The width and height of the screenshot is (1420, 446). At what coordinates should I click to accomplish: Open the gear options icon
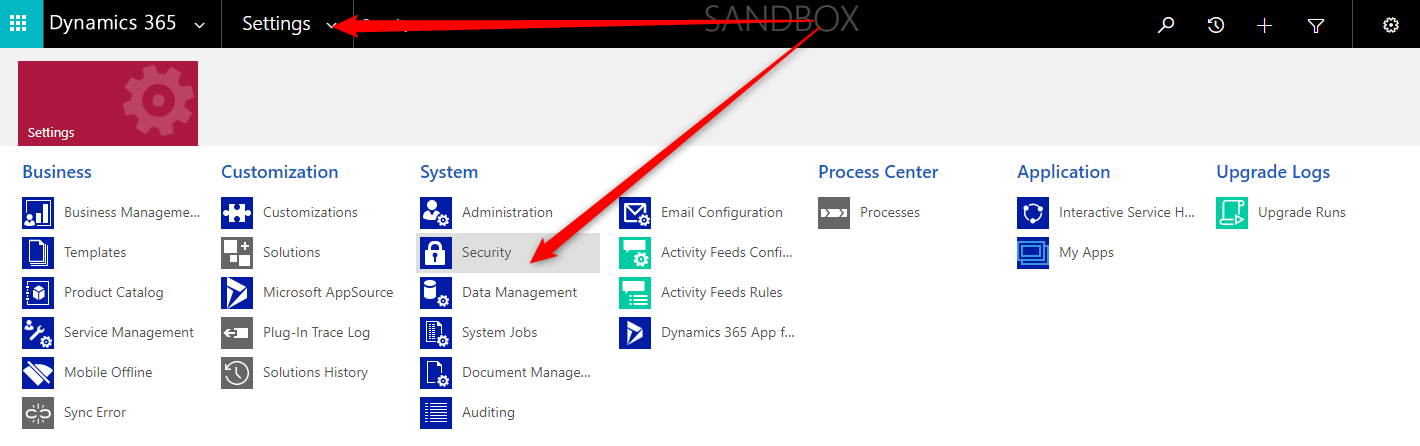pos(1390,25)
